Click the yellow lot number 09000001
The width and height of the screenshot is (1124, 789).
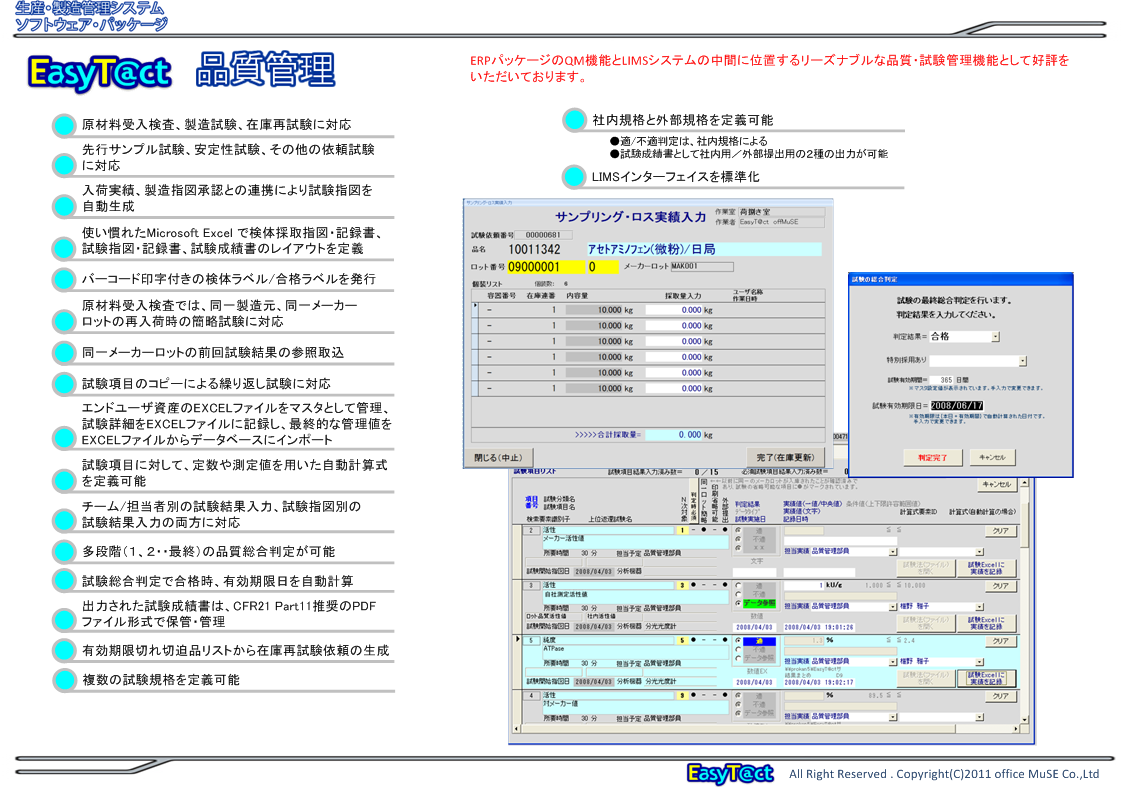544,267
